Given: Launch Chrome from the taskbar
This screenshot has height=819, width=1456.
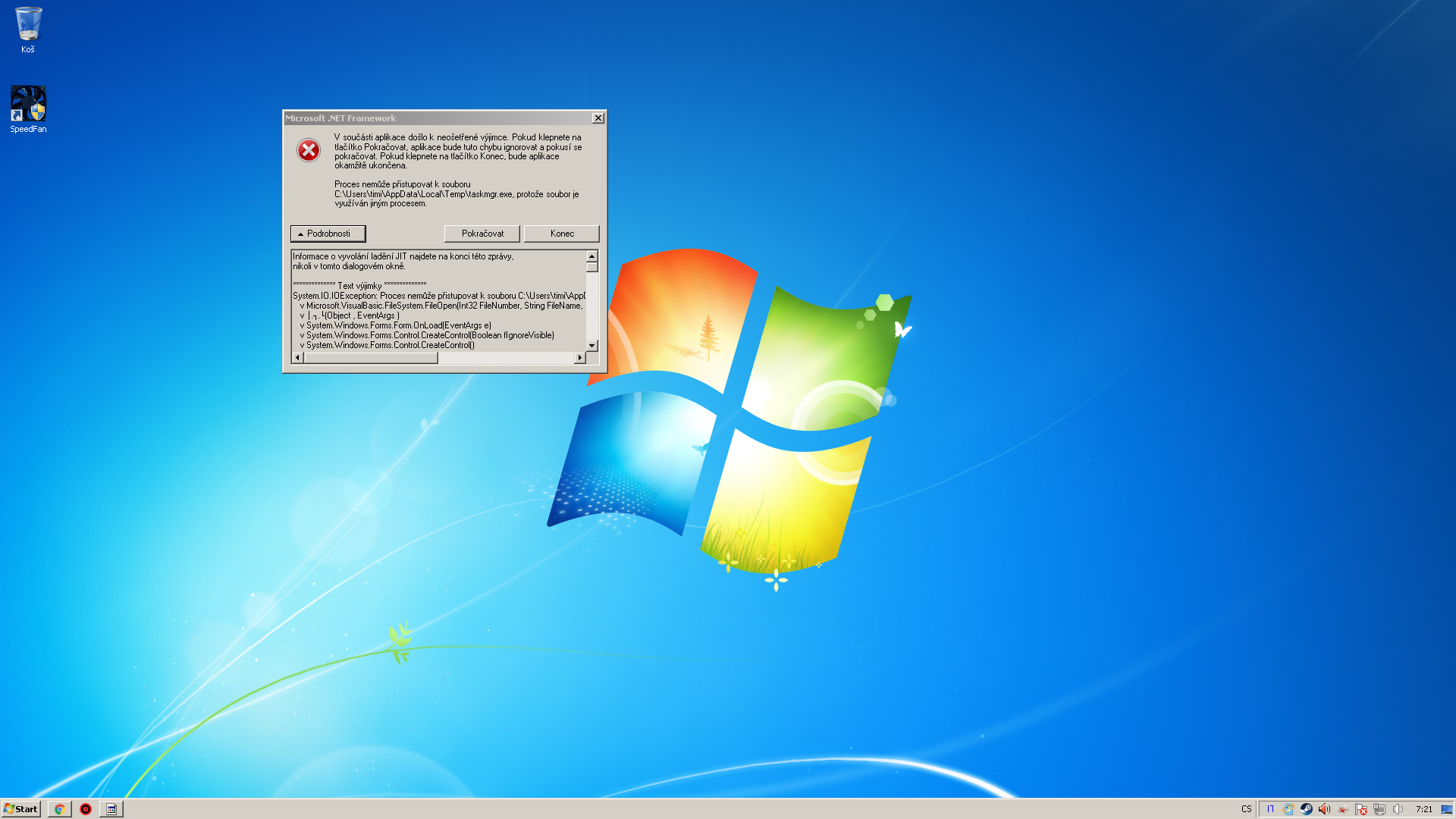Looking at the screenshot, I should [x=59, y=809].
